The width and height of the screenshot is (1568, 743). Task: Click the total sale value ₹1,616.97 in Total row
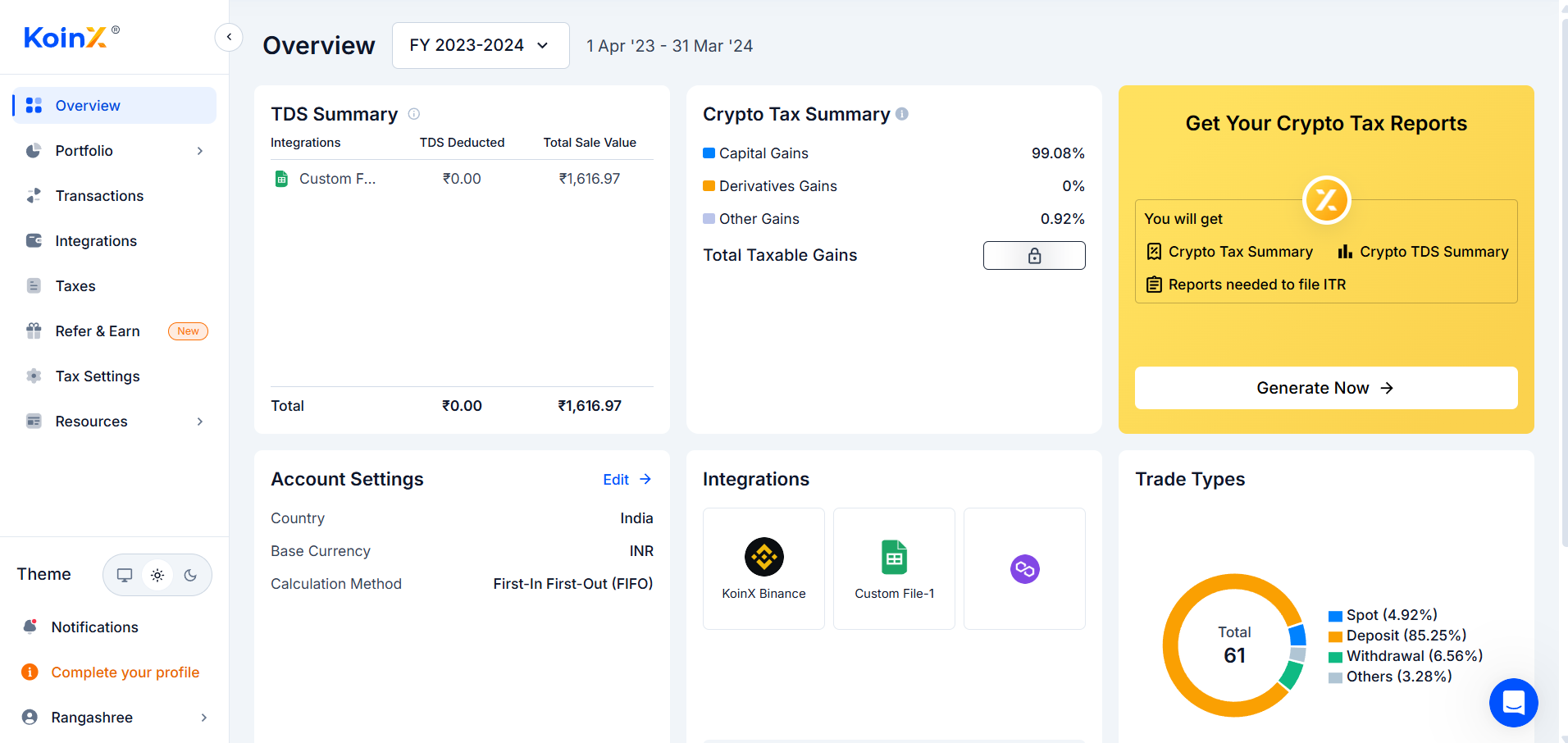click(590, 405)
